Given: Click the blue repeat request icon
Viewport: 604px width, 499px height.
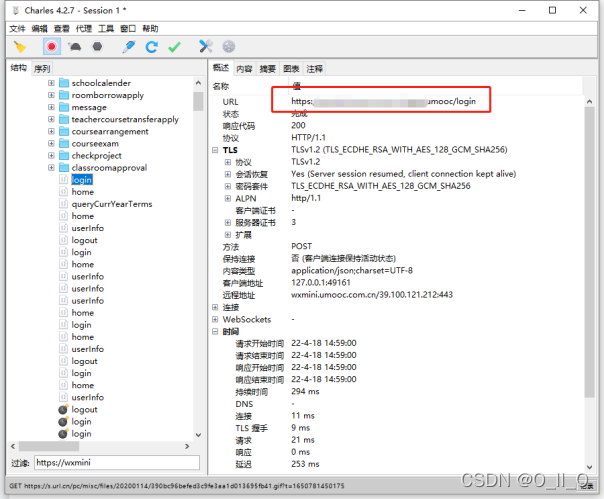Looking at the screenshot, I should coord(151,47).
